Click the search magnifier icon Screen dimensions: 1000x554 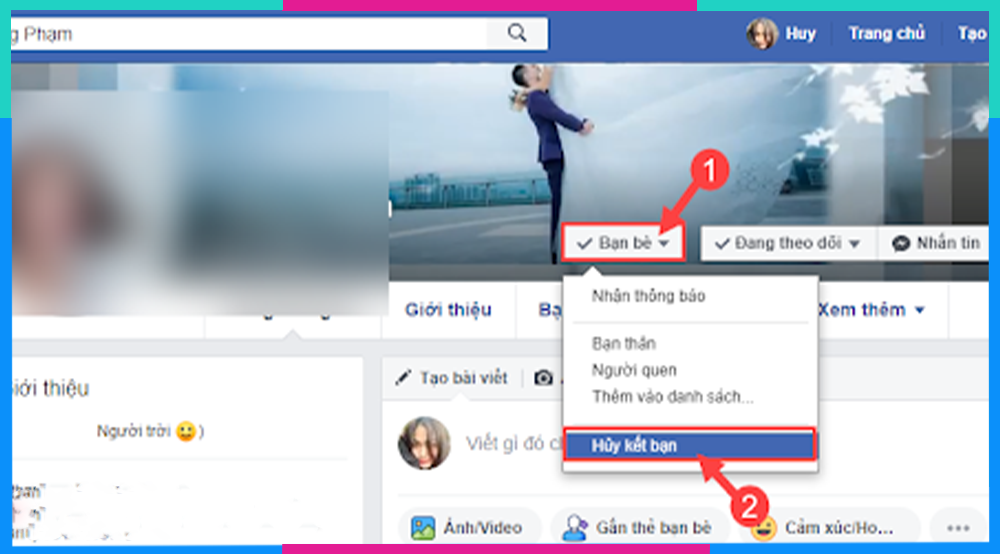(517, 33)
